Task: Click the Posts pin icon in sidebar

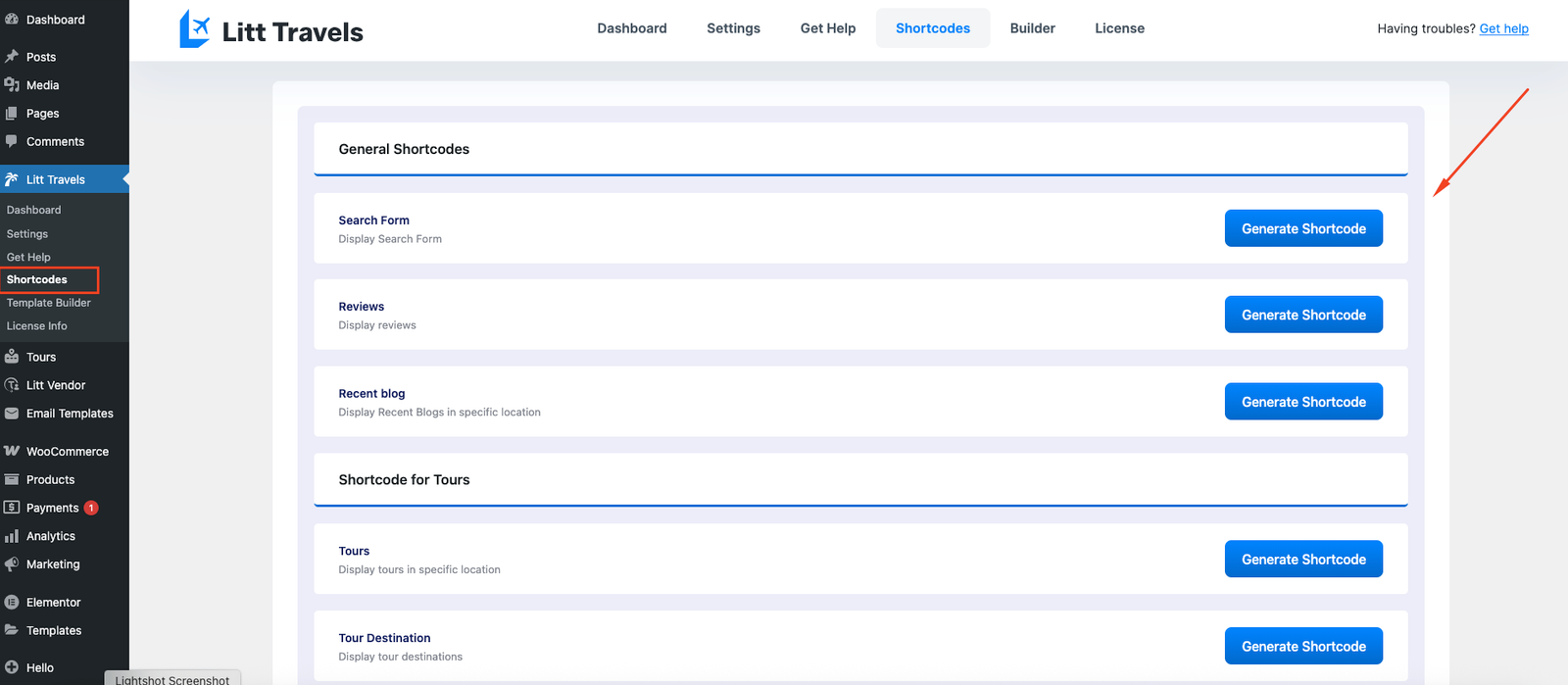Action: click(12, 57)
